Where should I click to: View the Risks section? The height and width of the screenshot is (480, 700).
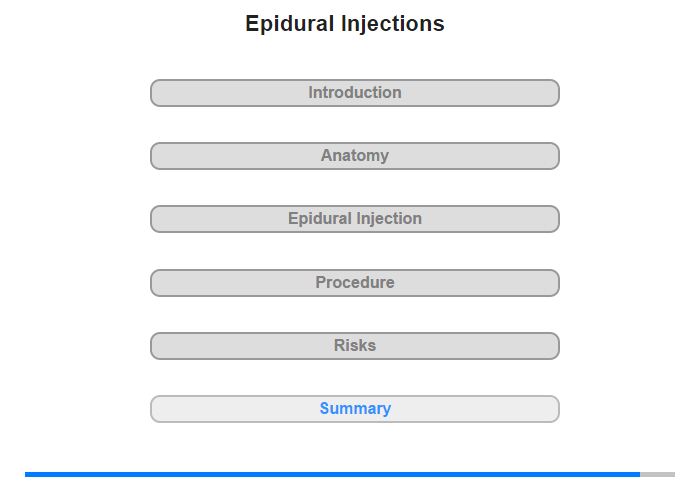coord(355,346)
